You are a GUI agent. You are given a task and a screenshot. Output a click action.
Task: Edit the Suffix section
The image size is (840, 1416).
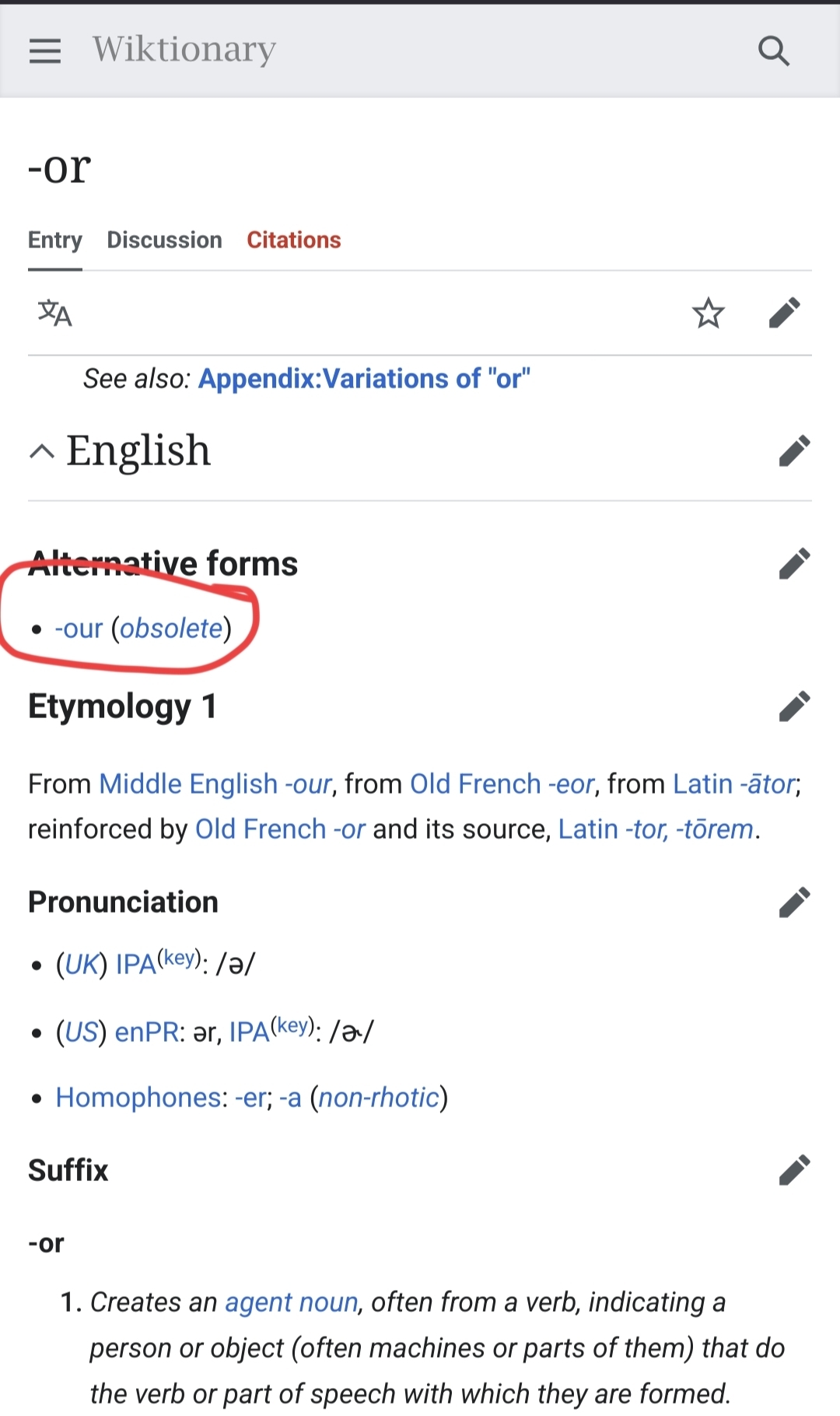tap(795, 1169)
